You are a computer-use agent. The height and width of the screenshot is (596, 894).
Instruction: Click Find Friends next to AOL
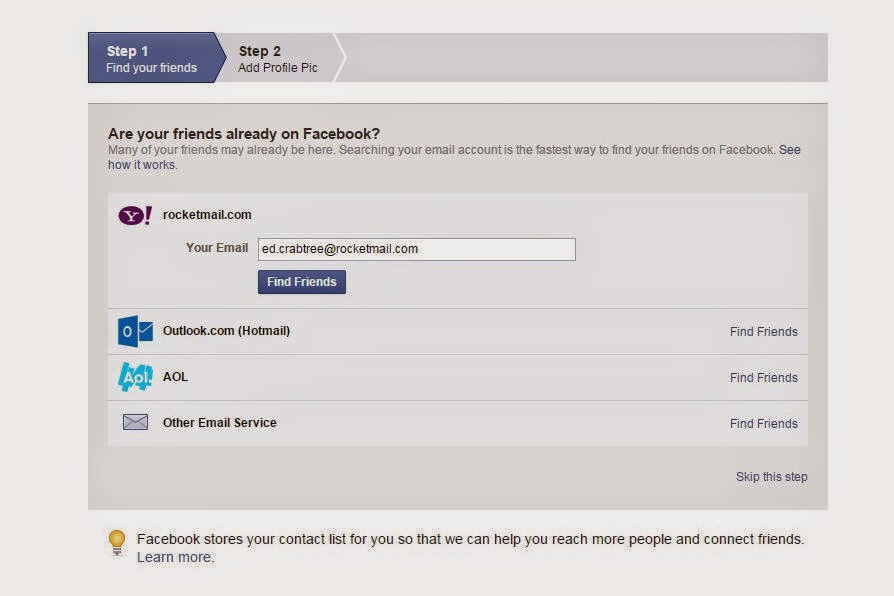click(x=763, y=377)
